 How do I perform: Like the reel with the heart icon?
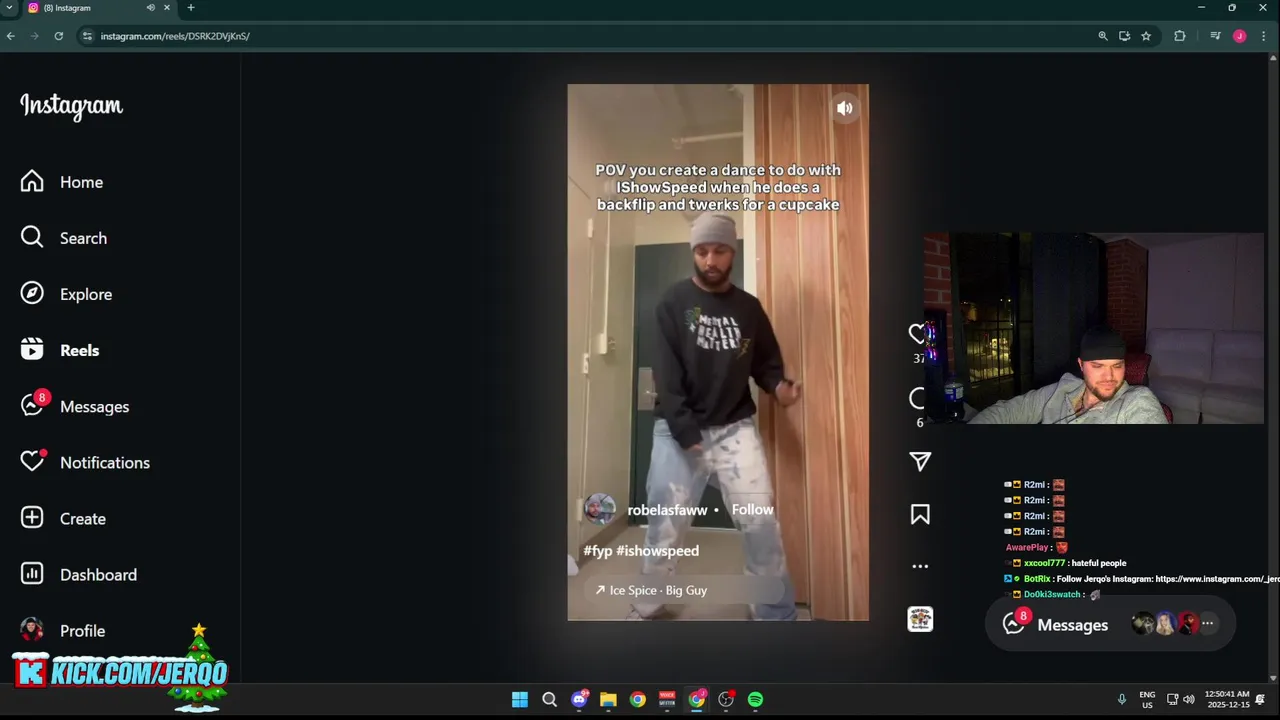[x=917, y=334]
